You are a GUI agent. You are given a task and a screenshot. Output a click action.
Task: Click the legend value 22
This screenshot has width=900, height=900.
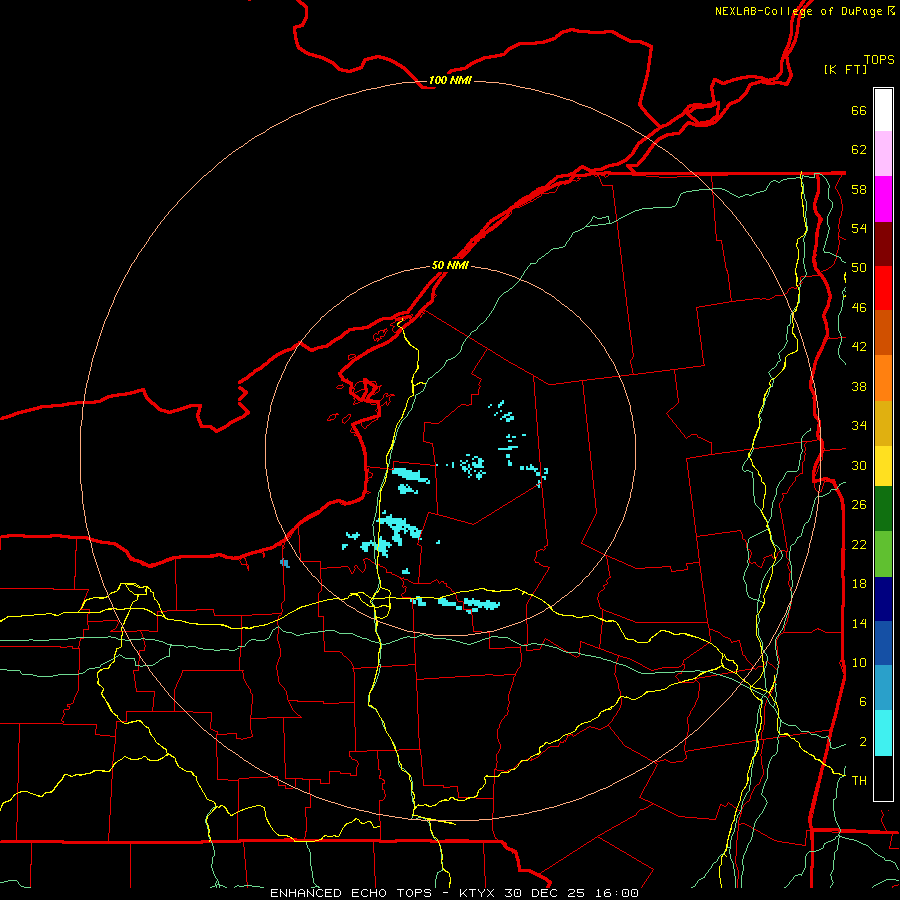[x=859, y=544]
